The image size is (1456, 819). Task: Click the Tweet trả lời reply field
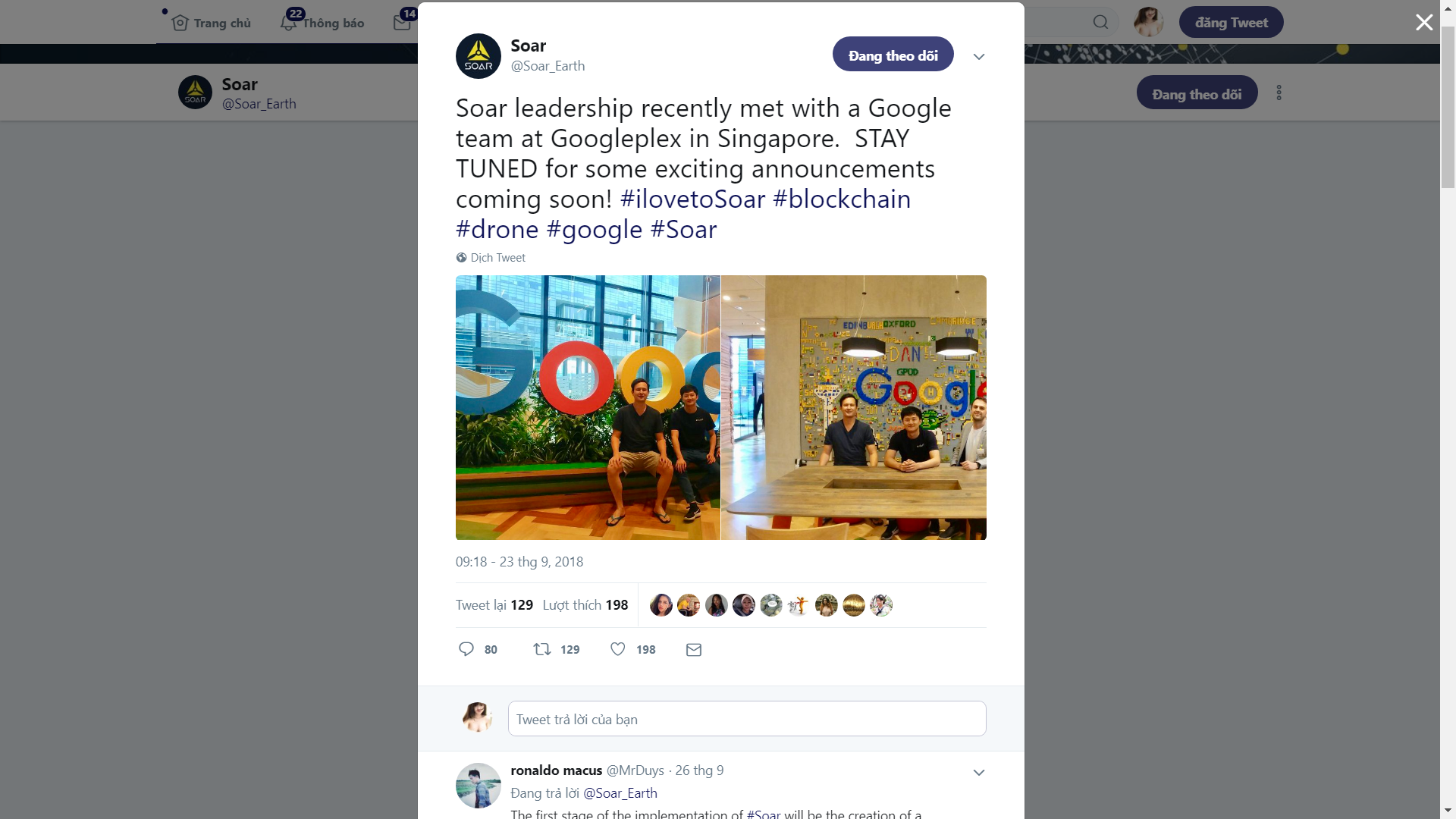point(747,719)
